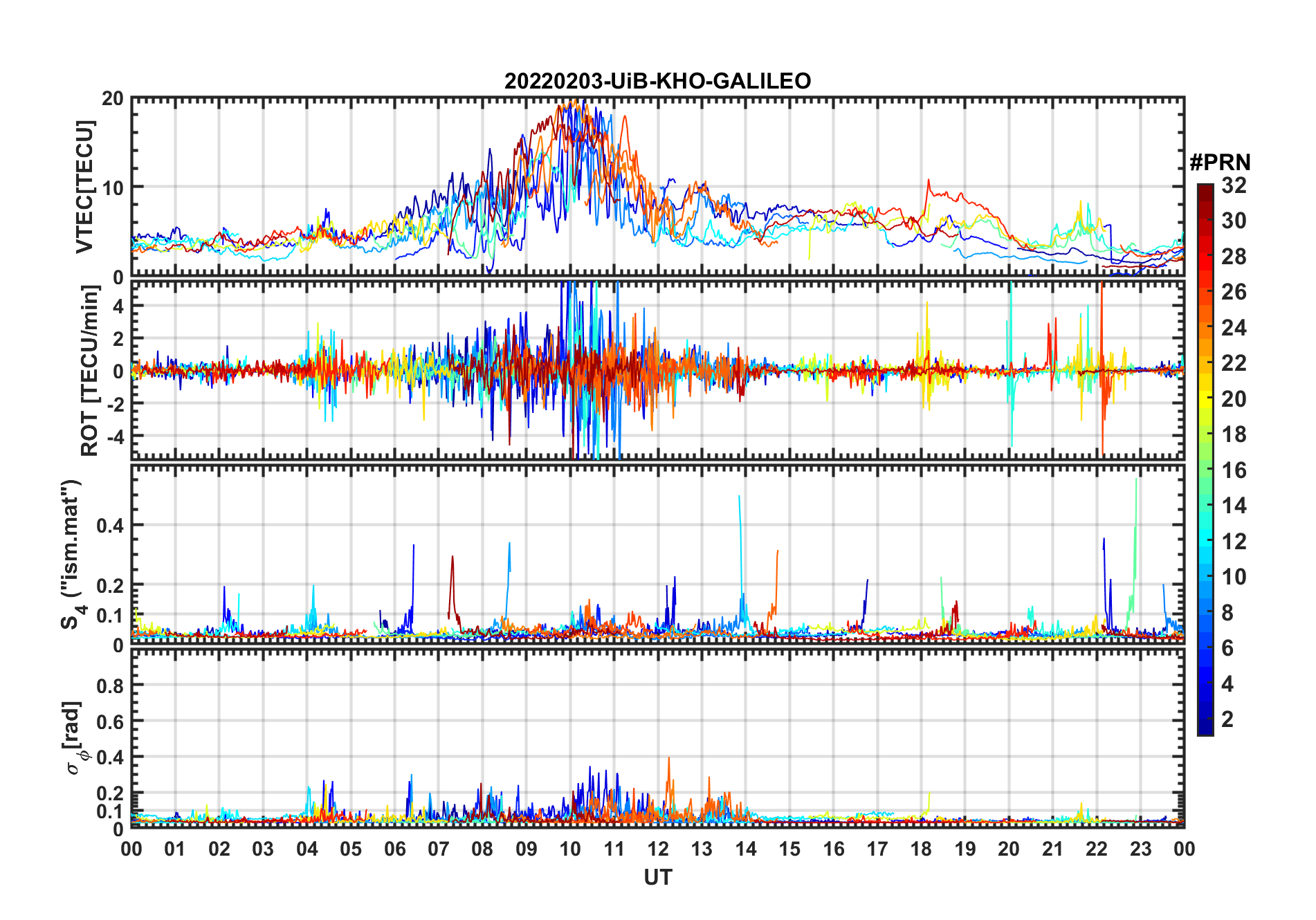Viewport: 1316px width, 920px height.
Task: Click UT x-axis tick label 12
Action: 658,849
